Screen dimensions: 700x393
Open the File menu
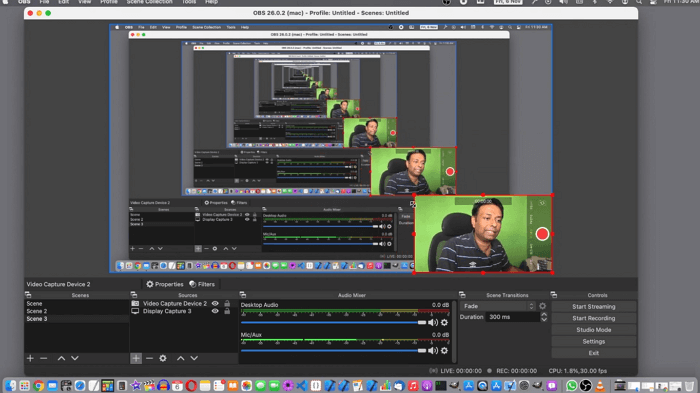(44, 2)
